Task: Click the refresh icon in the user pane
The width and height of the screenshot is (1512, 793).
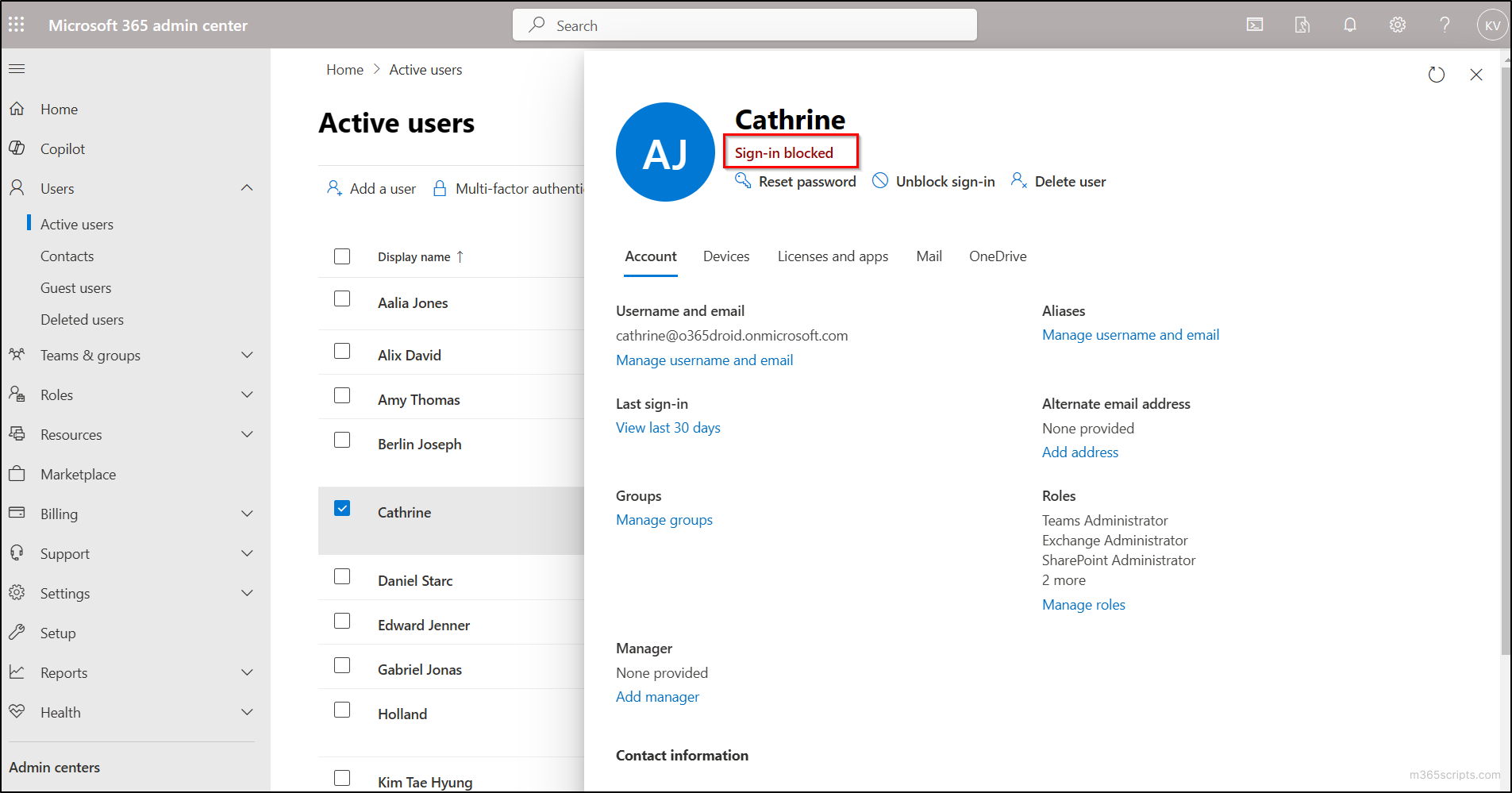Action: [x=1437, y=75]
